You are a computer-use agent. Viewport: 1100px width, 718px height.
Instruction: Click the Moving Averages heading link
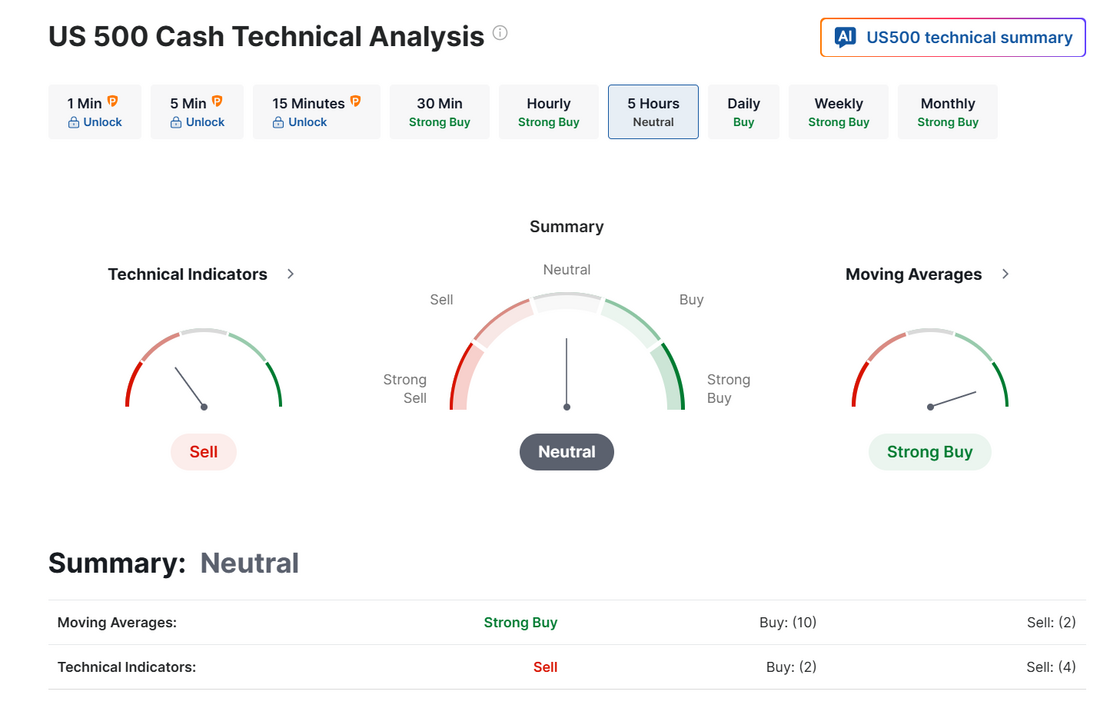tap(913, 274)
